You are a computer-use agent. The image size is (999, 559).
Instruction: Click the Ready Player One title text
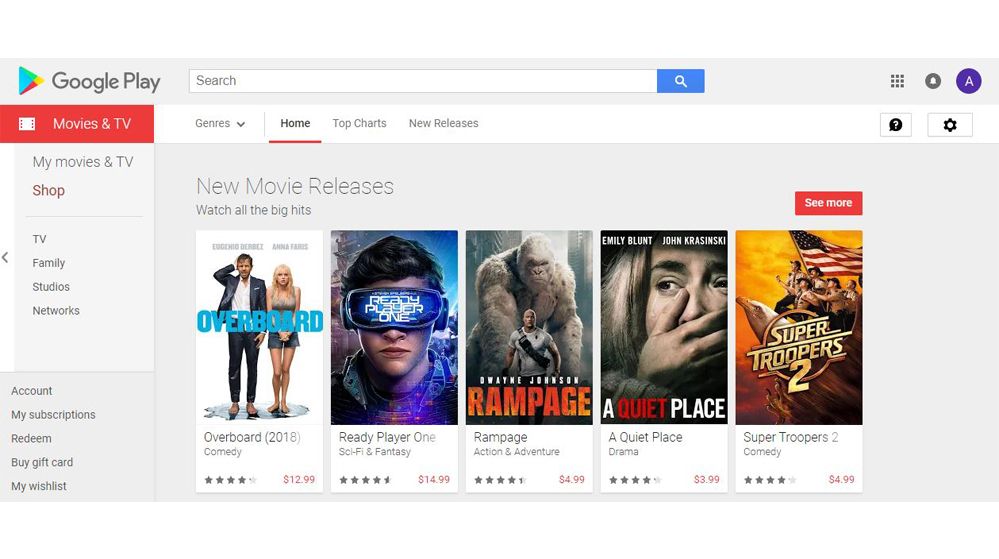pos(387,437)
